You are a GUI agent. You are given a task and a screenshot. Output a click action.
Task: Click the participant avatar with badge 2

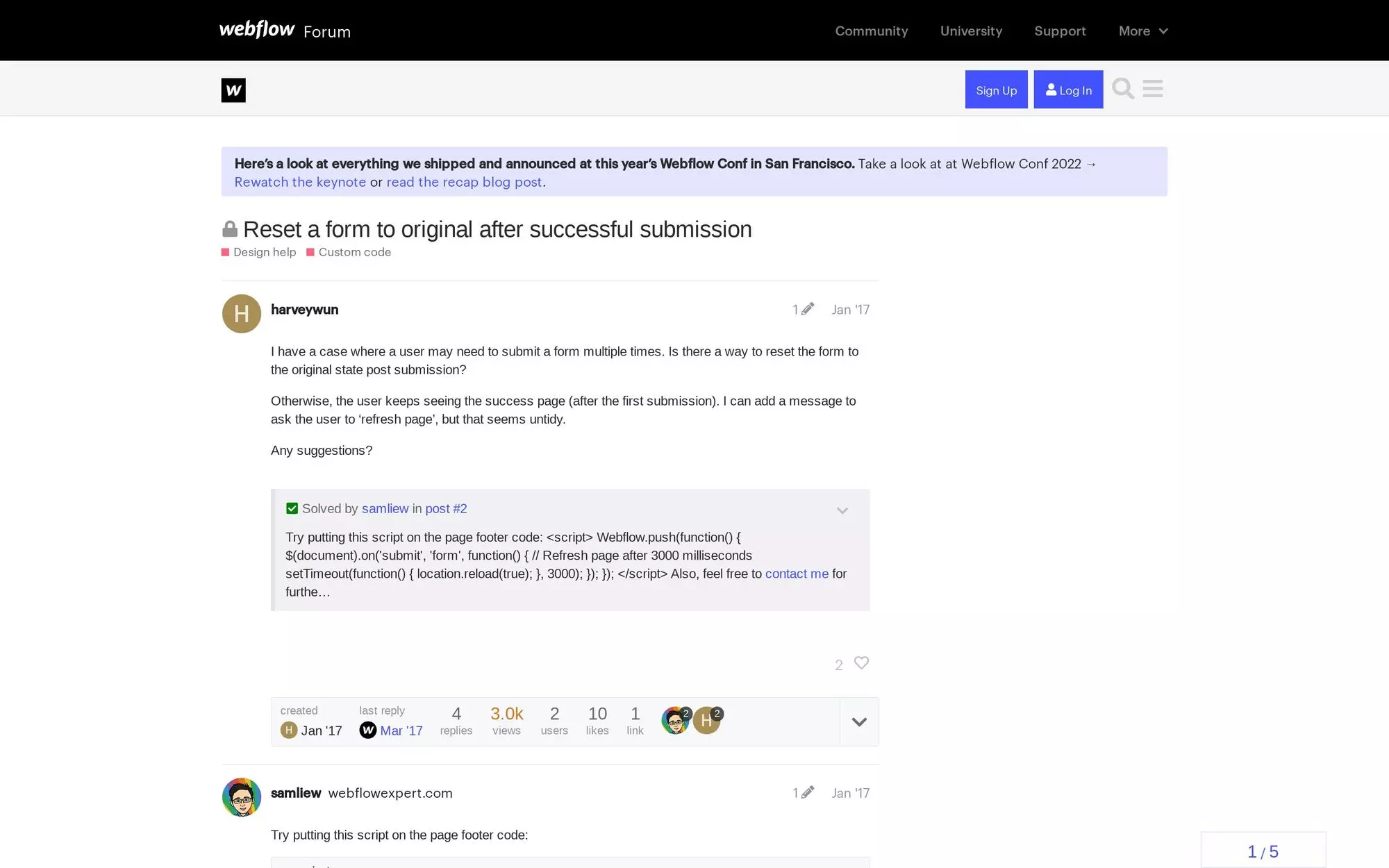[675, 720]
